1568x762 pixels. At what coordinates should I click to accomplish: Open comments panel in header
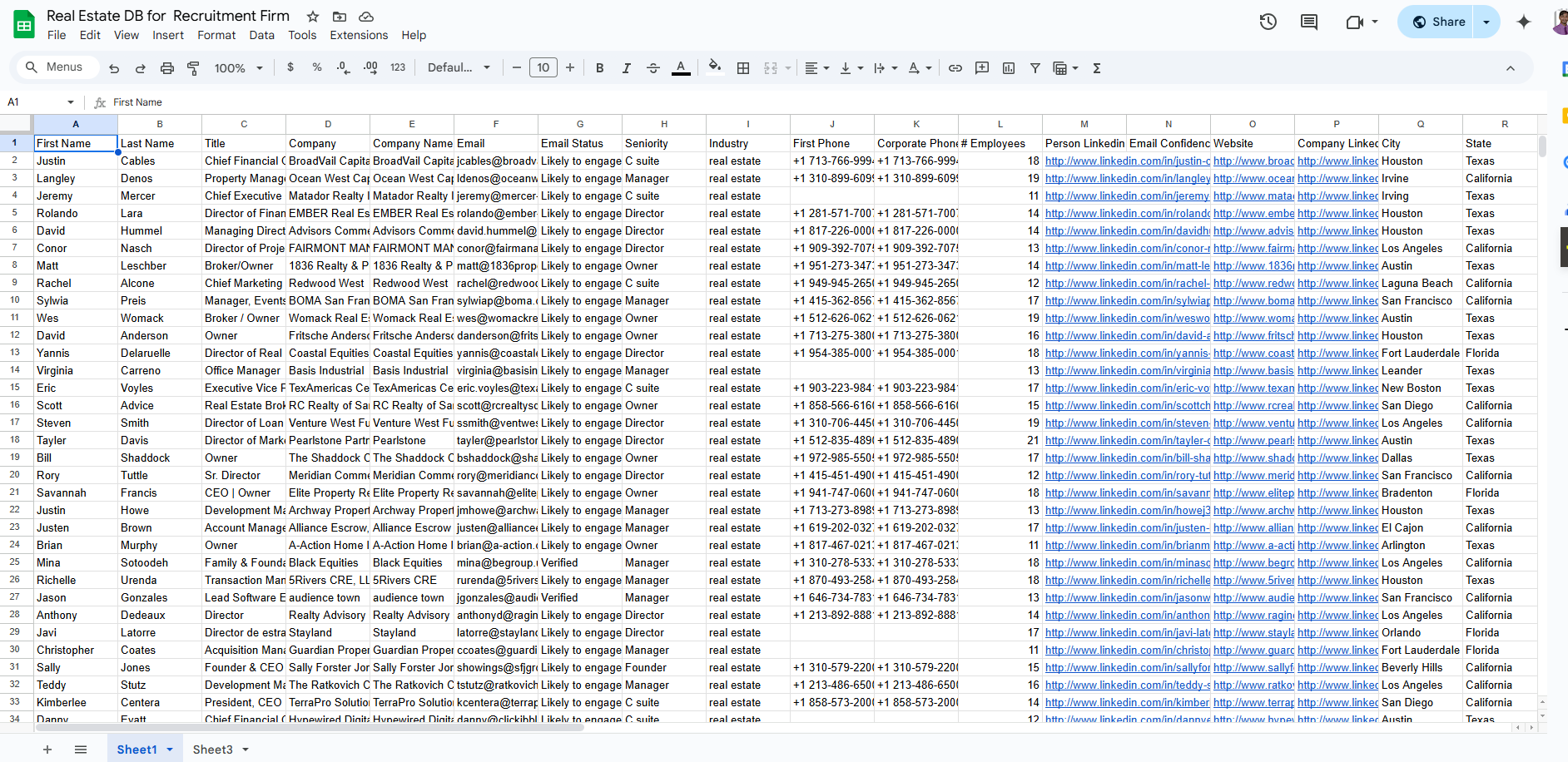tap(1309, 22)
